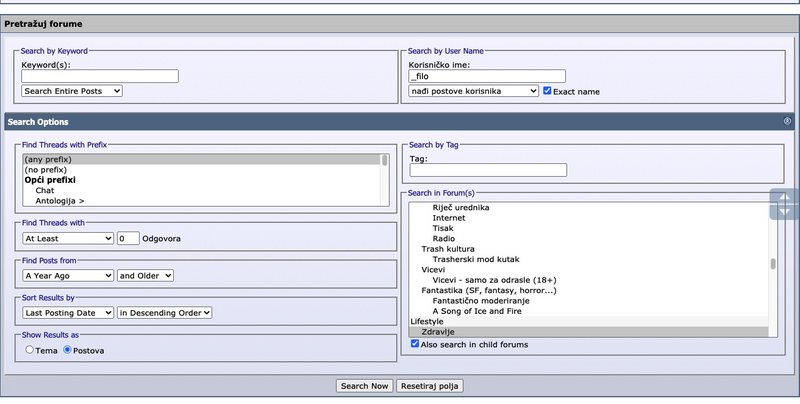Select Internet forum in list
Viewport: 800px width, 404px height.
coord(589,218)
